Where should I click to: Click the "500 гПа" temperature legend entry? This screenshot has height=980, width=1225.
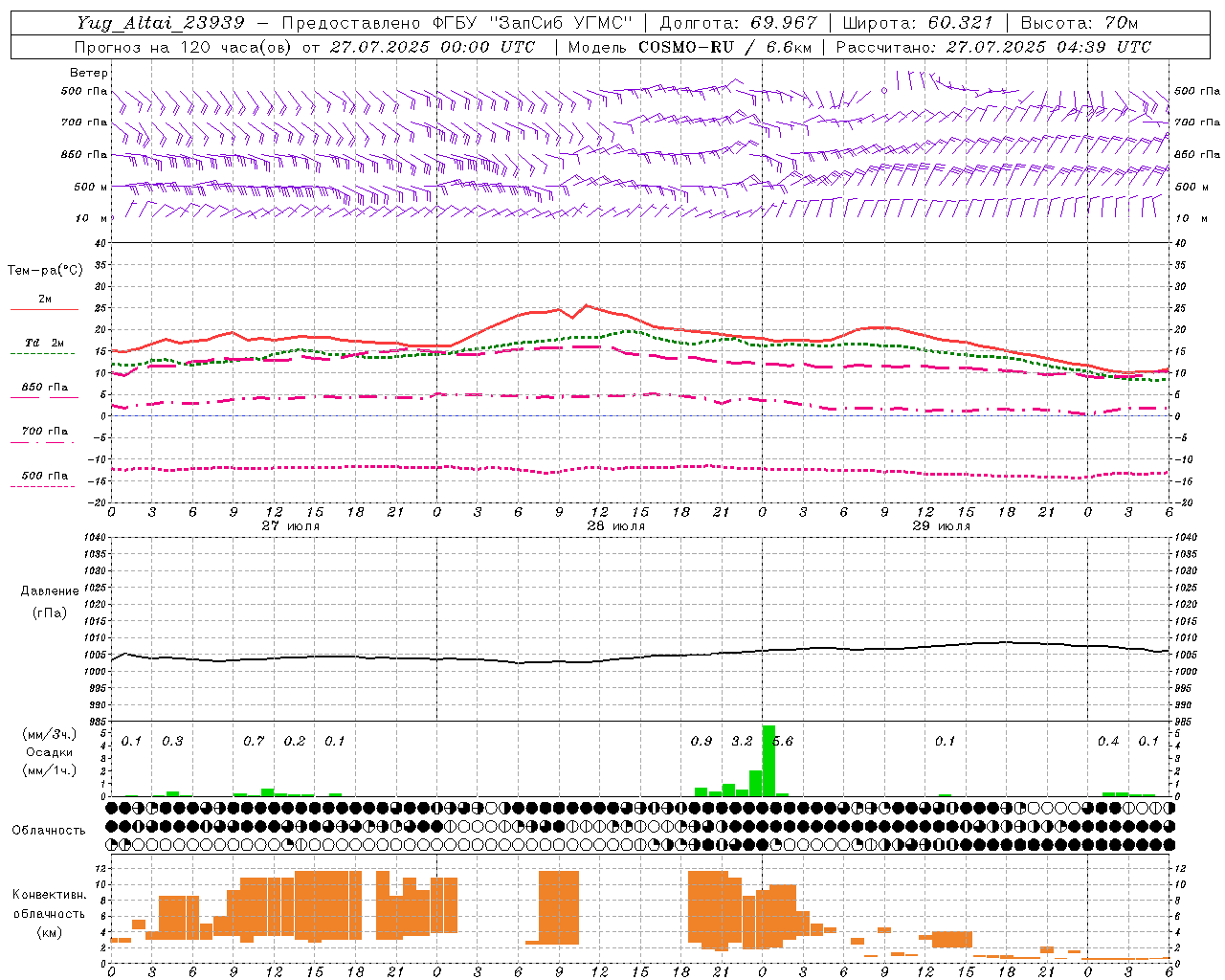click(x=45, y=476)
